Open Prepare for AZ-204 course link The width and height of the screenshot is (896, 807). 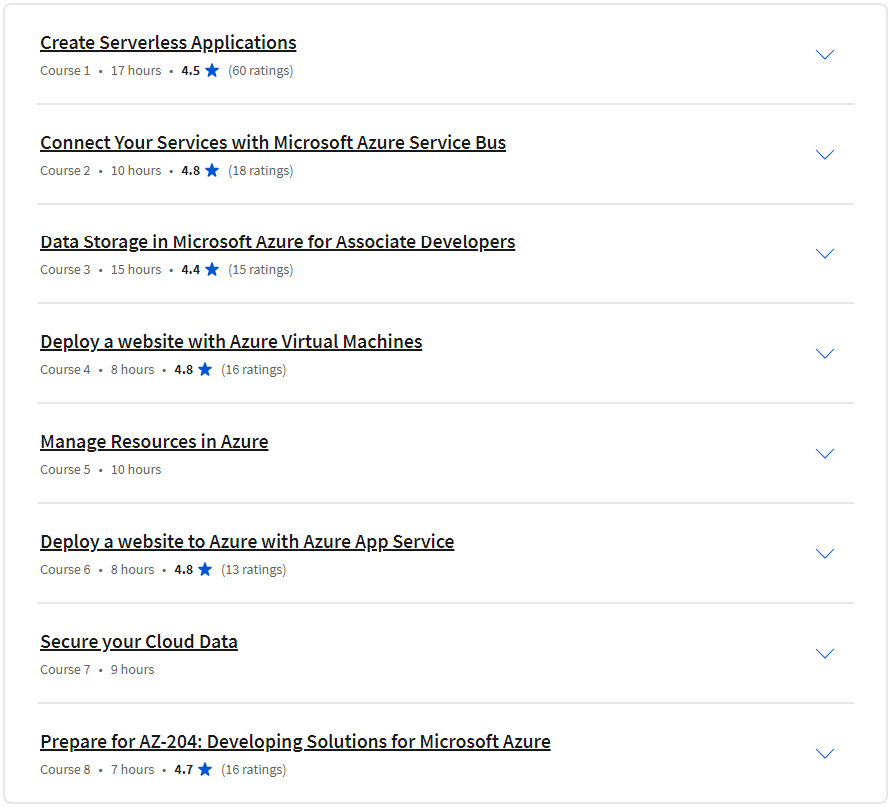click(x=295, y=741)
